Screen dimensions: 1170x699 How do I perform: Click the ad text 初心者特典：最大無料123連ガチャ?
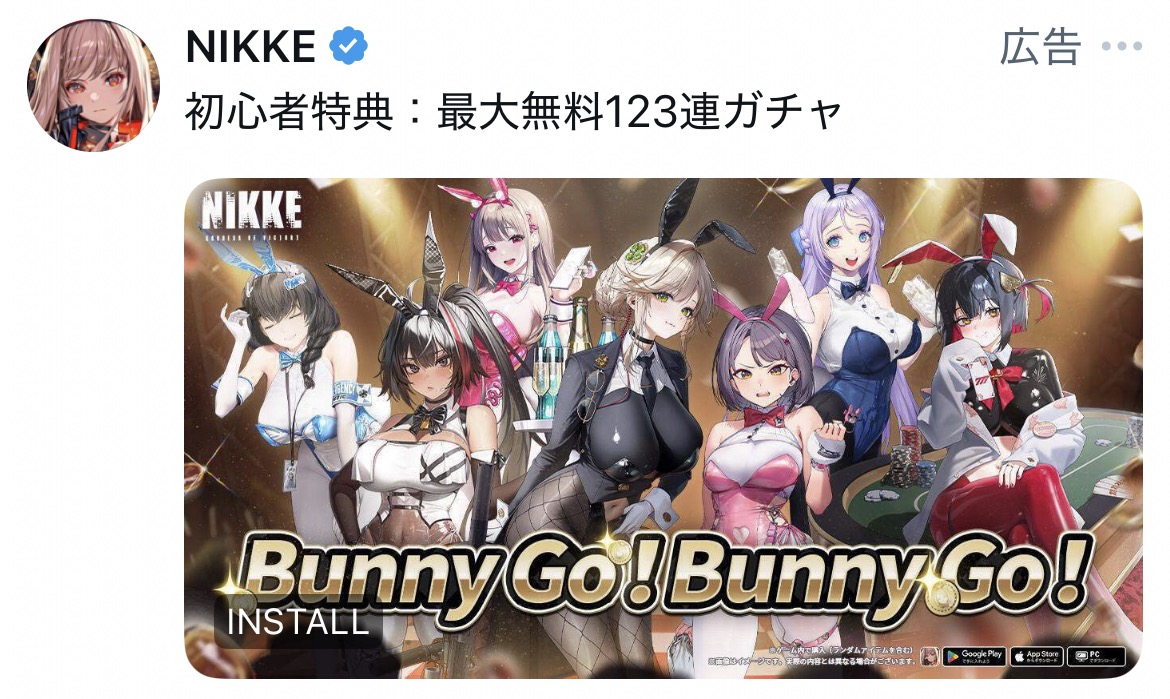click(513, 112)
